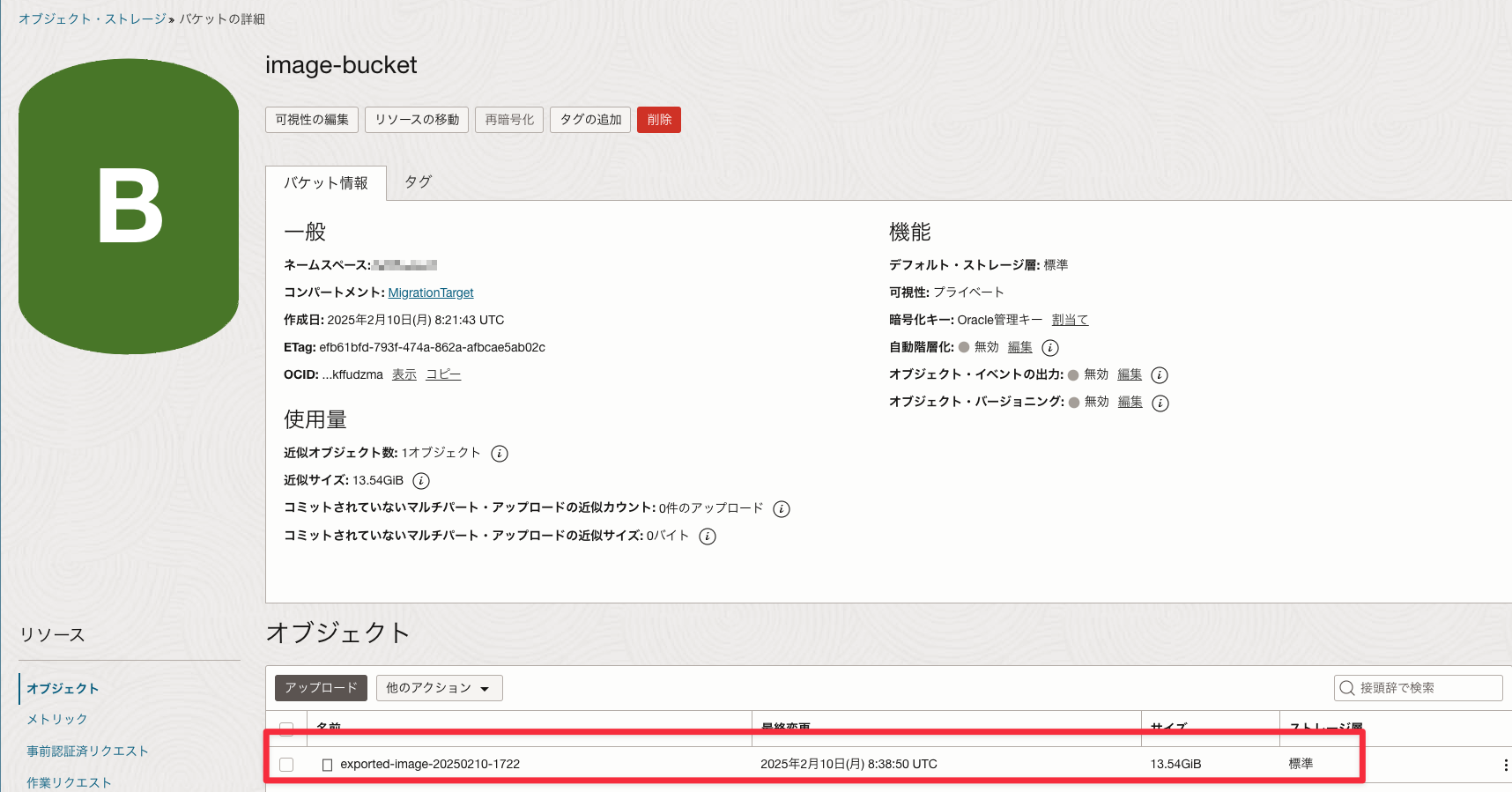Select 作業リクエスト in the resources sidebar
This screenshot has height=792, width=1512.
point(69,783)
